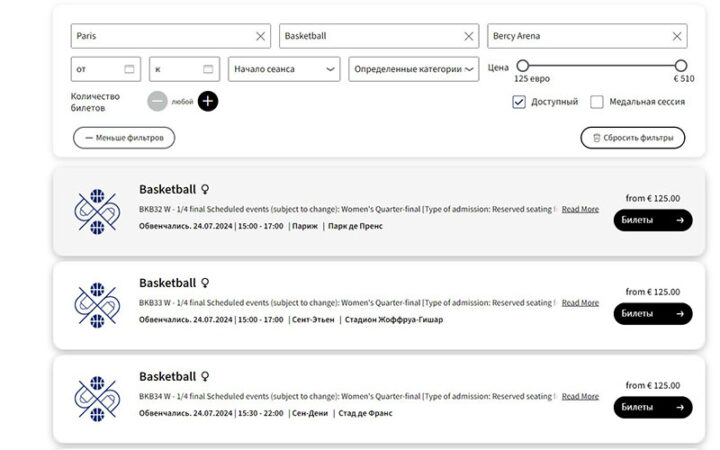Open 'Read More' link for BKB33 event

click(580, 302)
